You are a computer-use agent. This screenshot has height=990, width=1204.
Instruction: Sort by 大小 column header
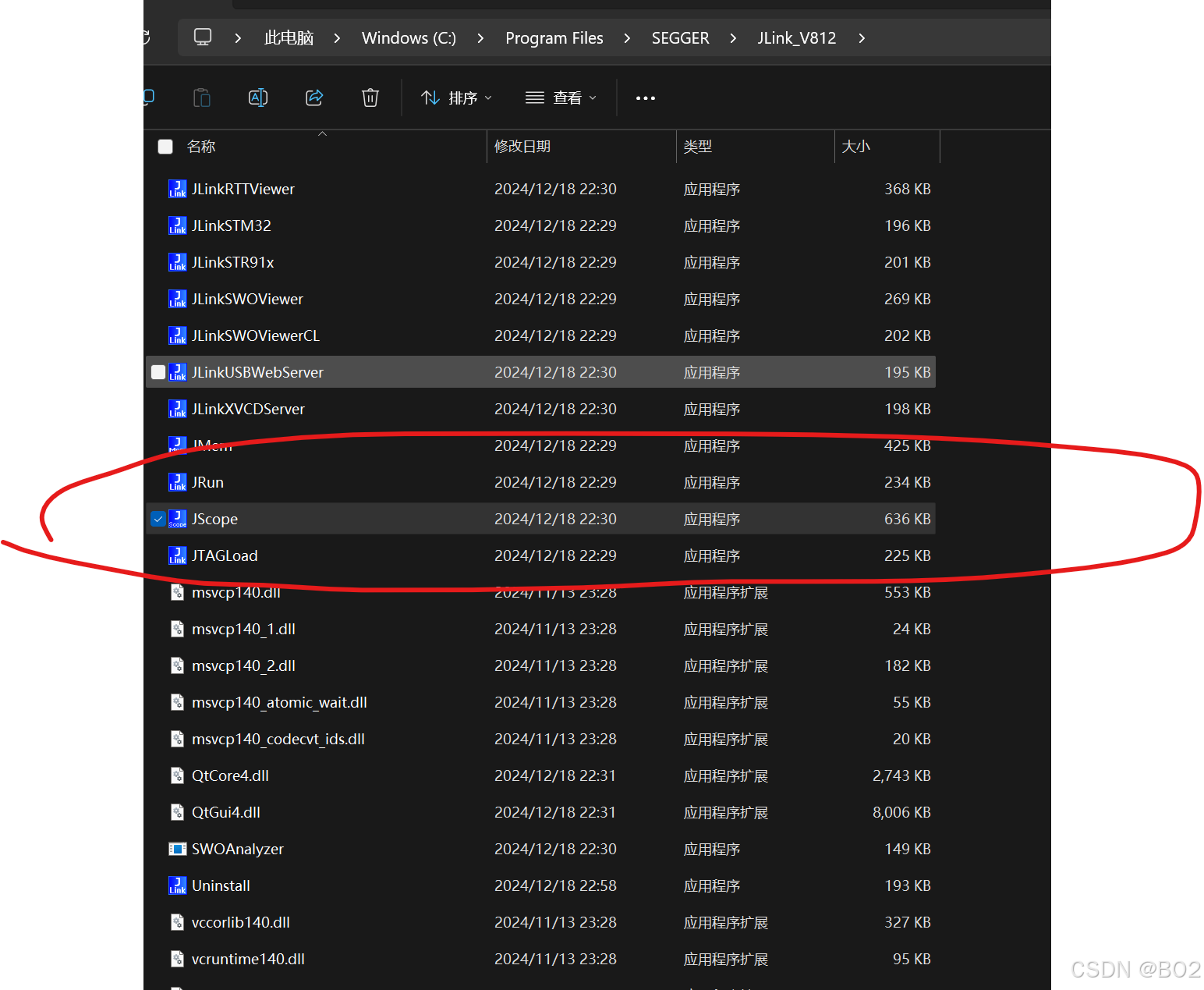[856, 147]
